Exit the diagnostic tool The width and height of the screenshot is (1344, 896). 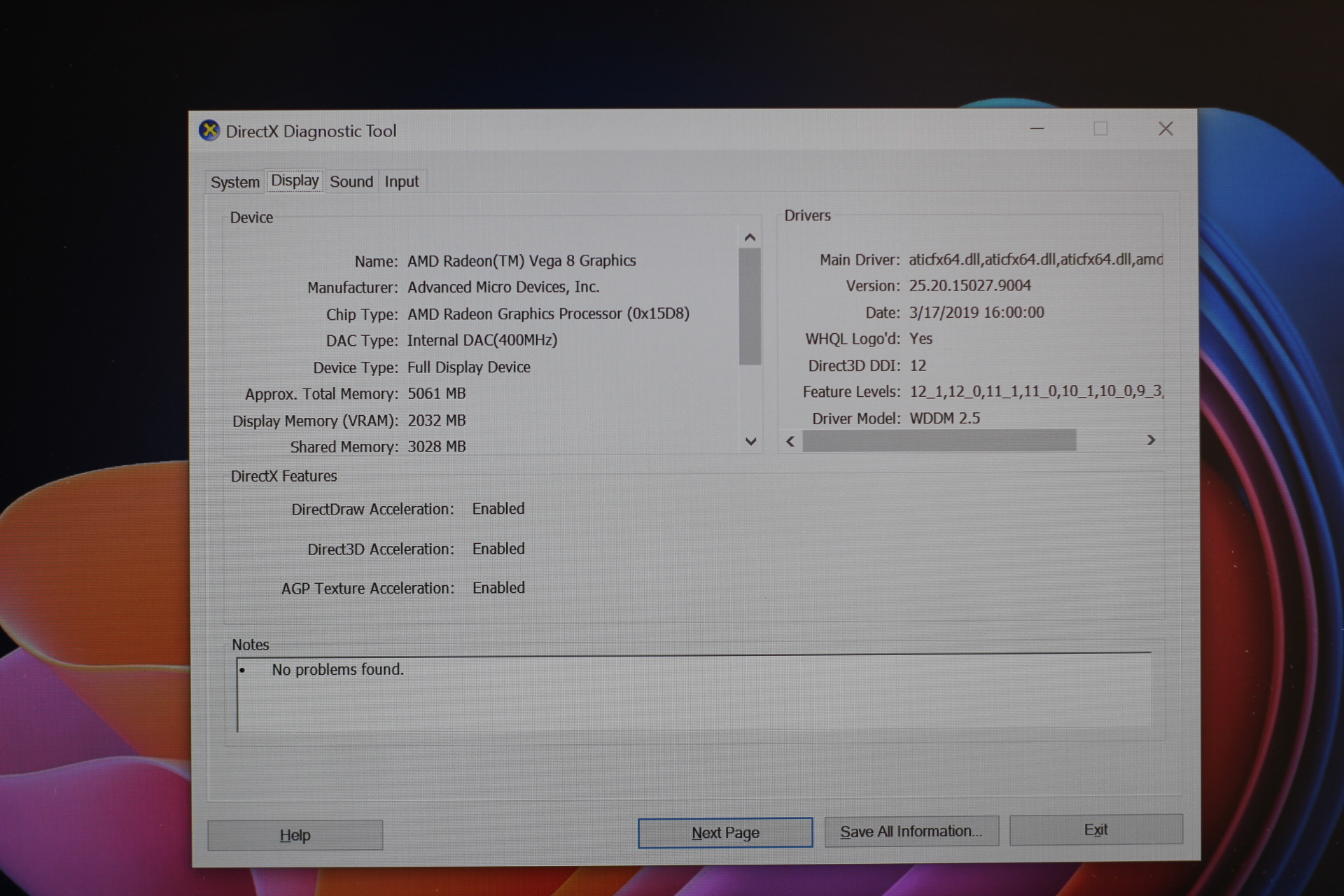coord(1095,830)
